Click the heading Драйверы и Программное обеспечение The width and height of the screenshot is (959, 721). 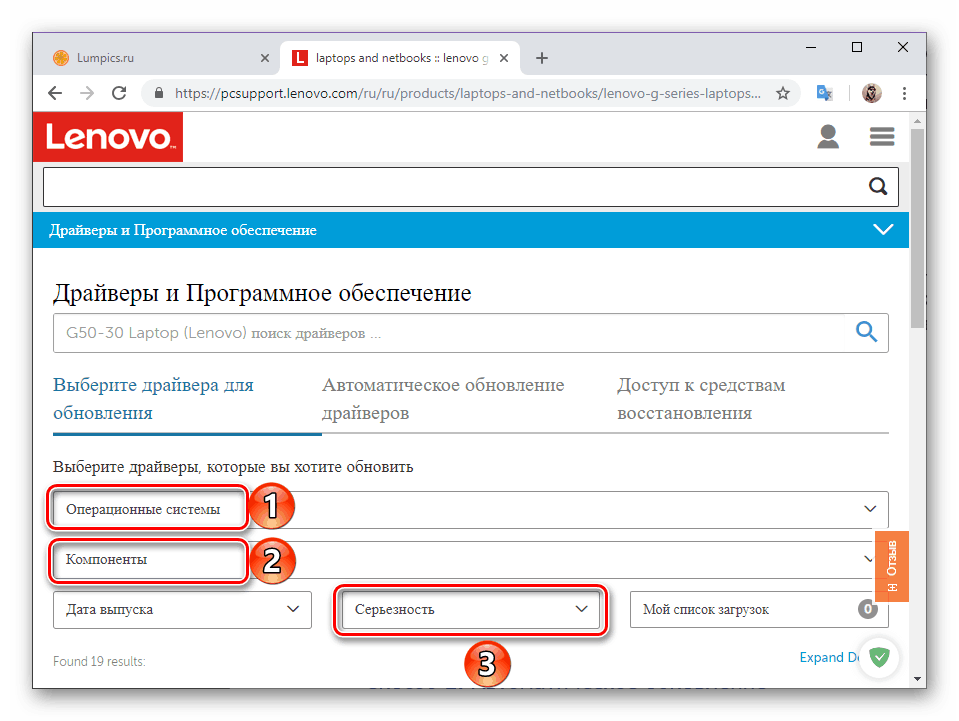262,293
